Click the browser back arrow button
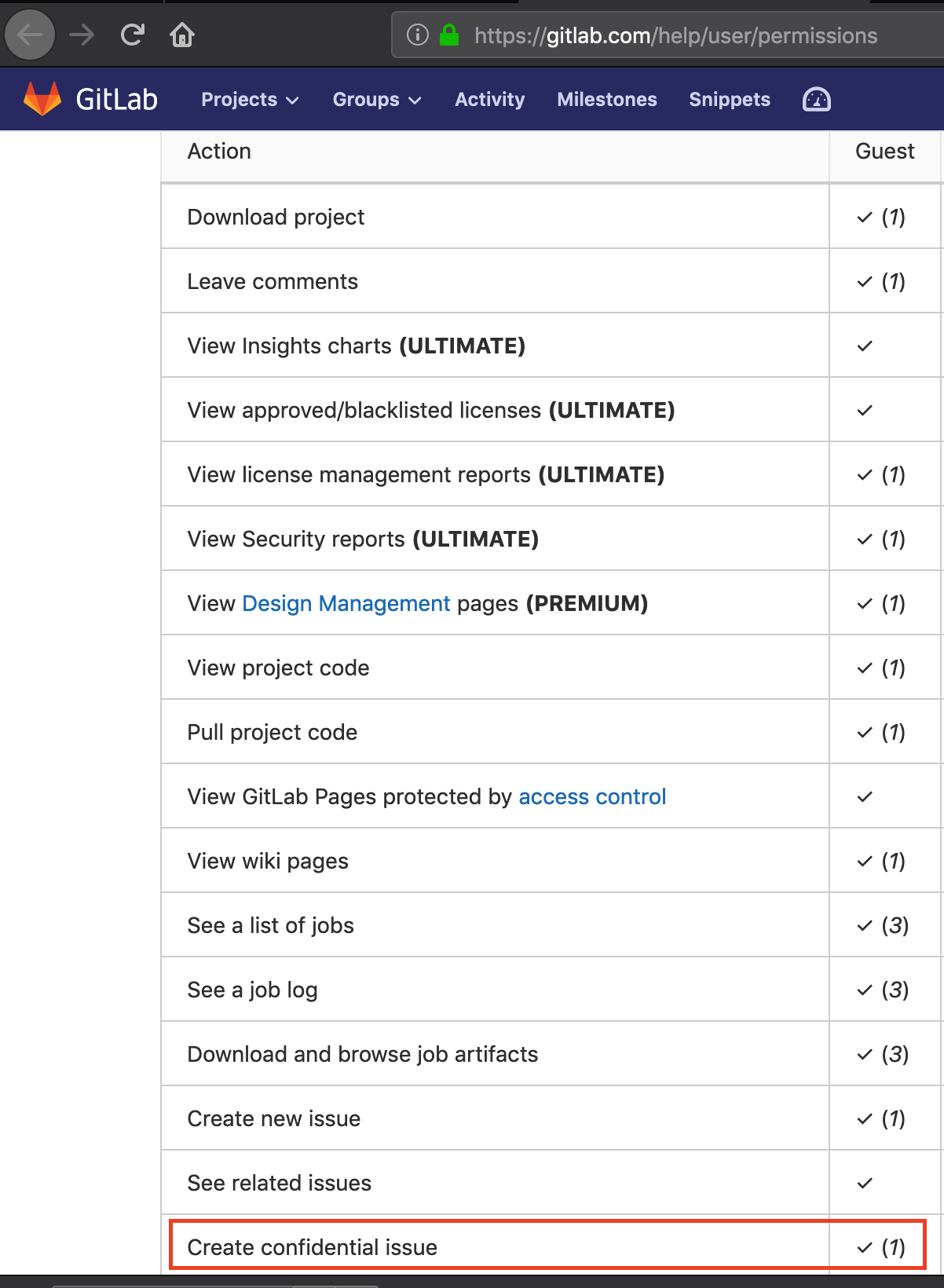The height and width of the screenshot is (1288, 944). tap(30, 35)
